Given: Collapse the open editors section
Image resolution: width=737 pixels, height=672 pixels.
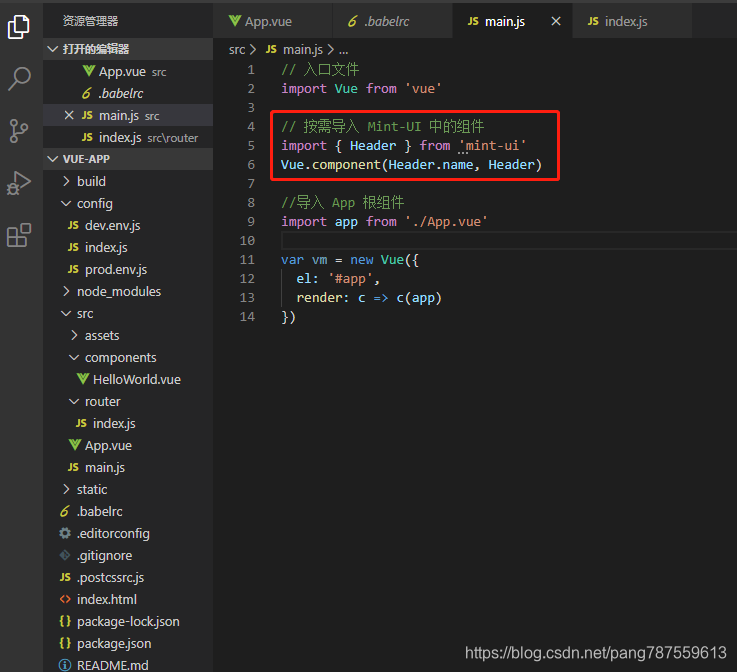Looking at the screenshot, I should [128, 49].
